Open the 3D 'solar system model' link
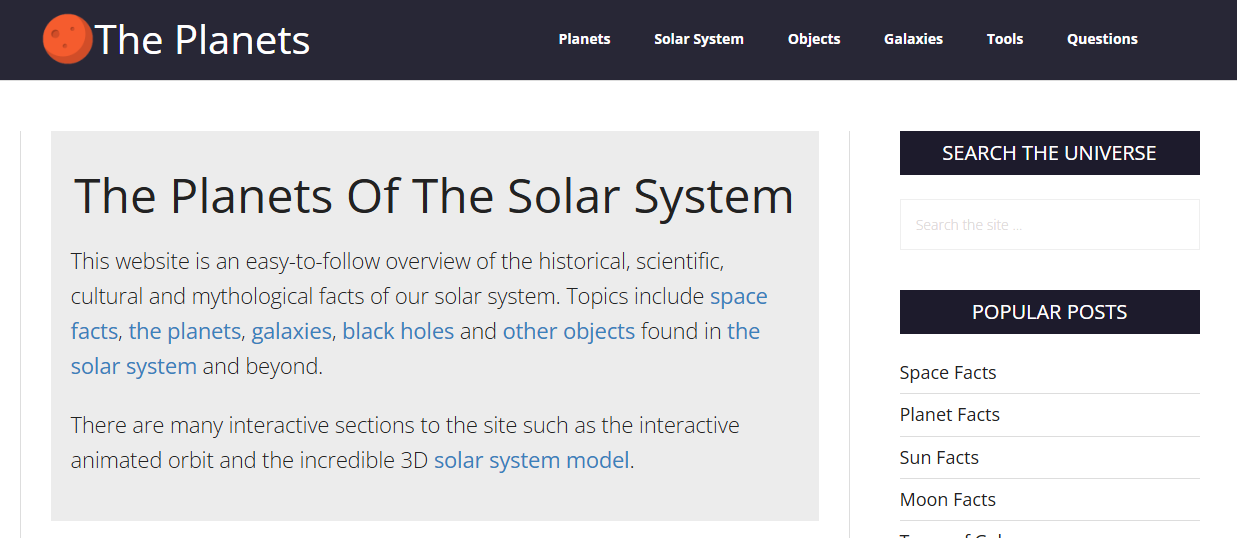 coord(531,460)
